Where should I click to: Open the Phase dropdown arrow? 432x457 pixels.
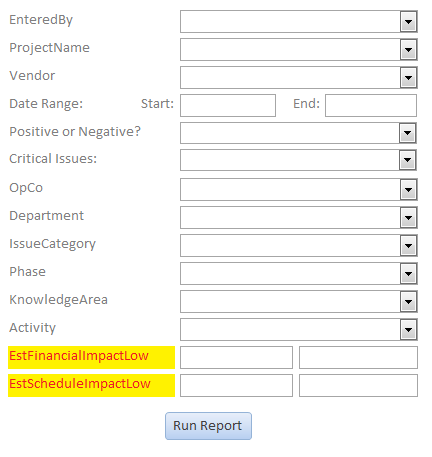tap(408, 274)
